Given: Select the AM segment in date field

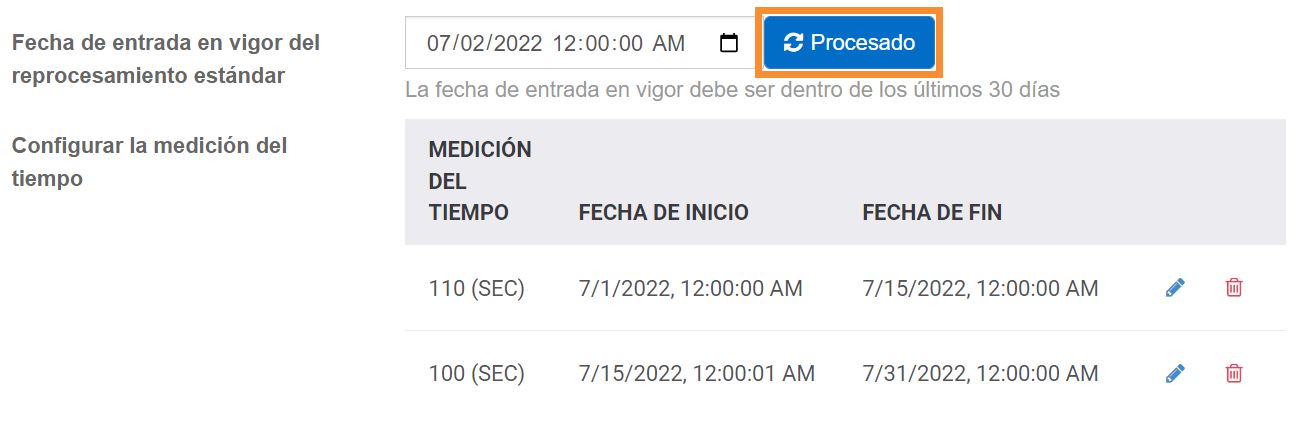Looking at the screenshot, I should (x=669, y=43).
